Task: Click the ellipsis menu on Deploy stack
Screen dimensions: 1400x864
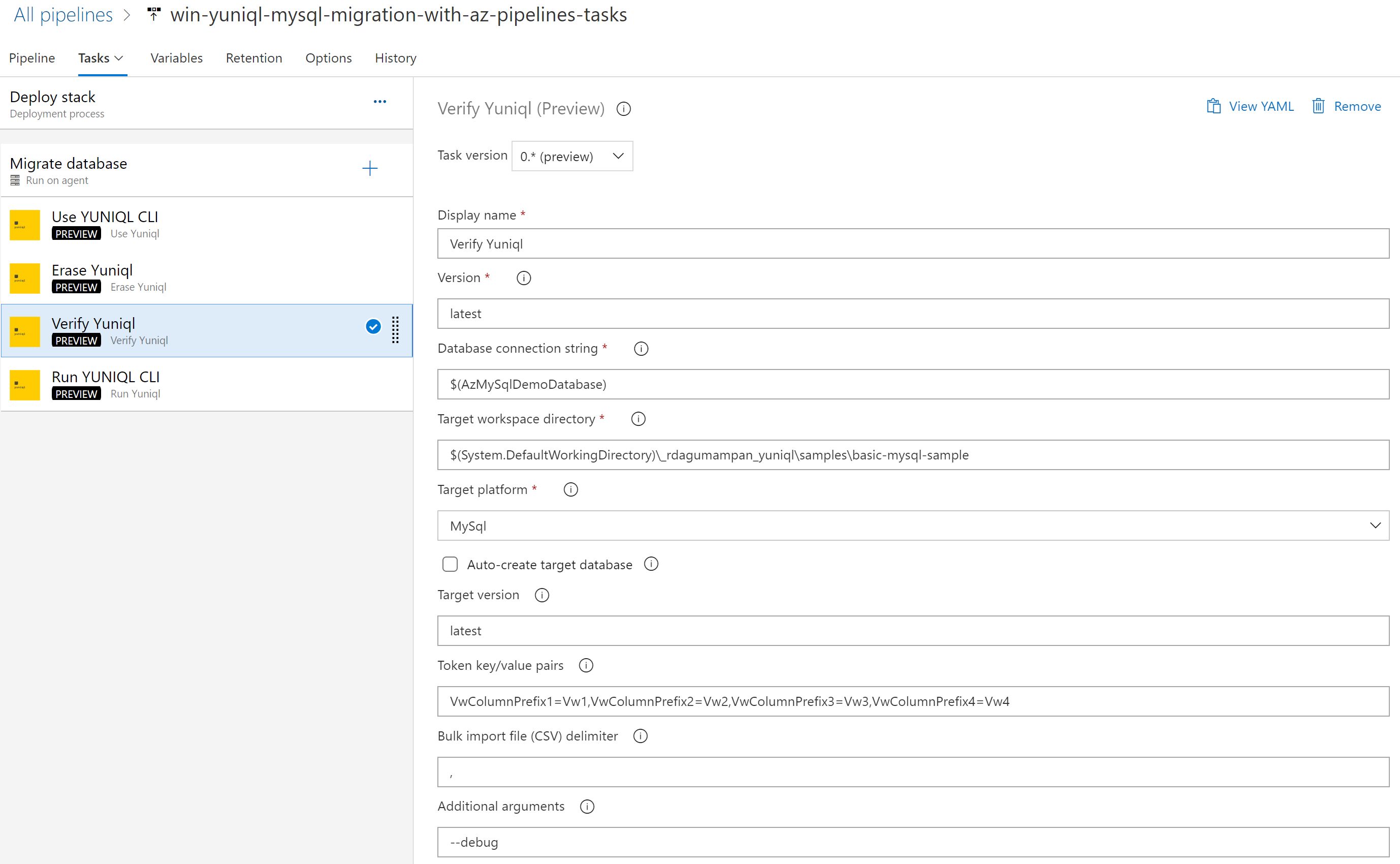Action: pyautogui.click(x=379, y=101)
